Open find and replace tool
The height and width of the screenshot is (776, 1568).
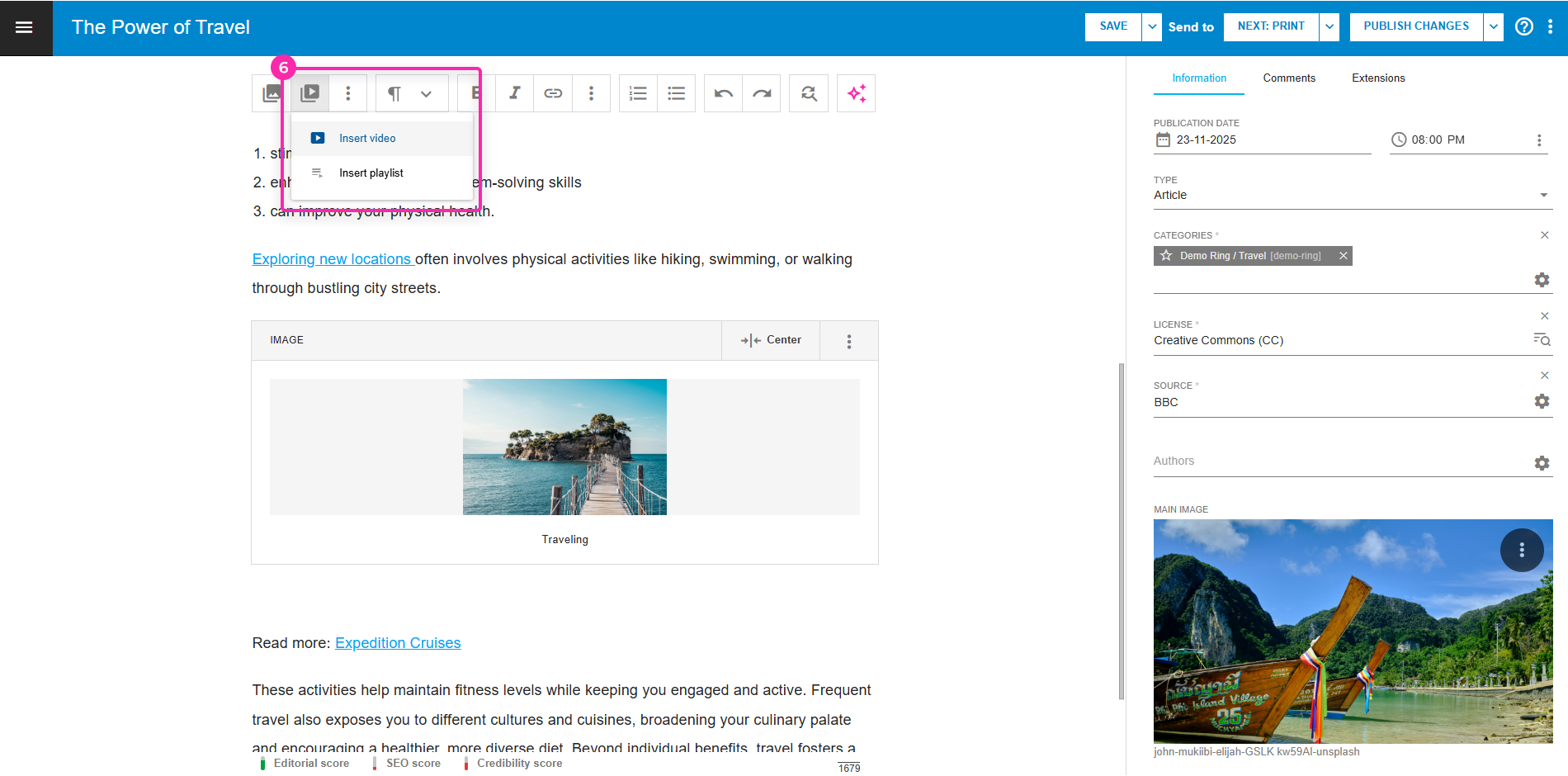tap(809, 93)
